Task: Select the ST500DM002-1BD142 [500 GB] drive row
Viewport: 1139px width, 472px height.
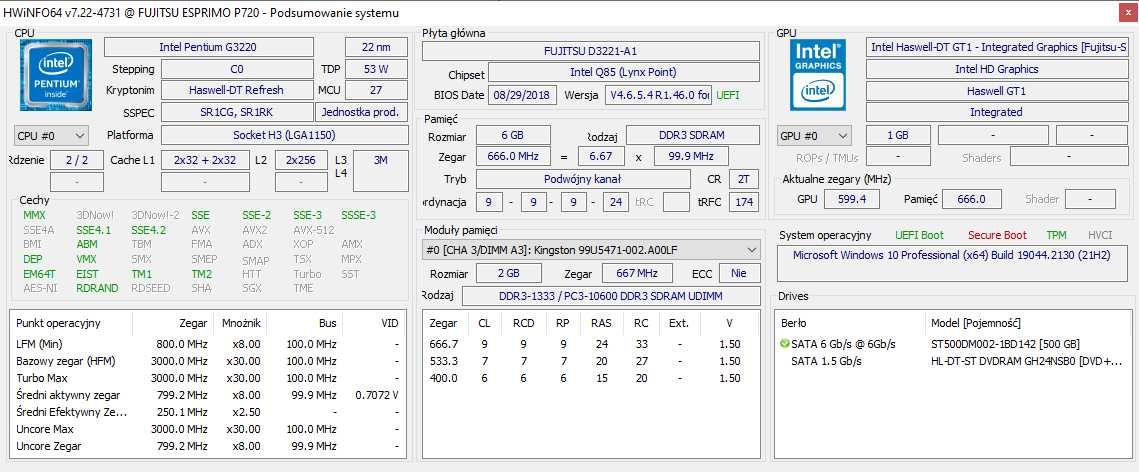Action: (x=954, y=344)
